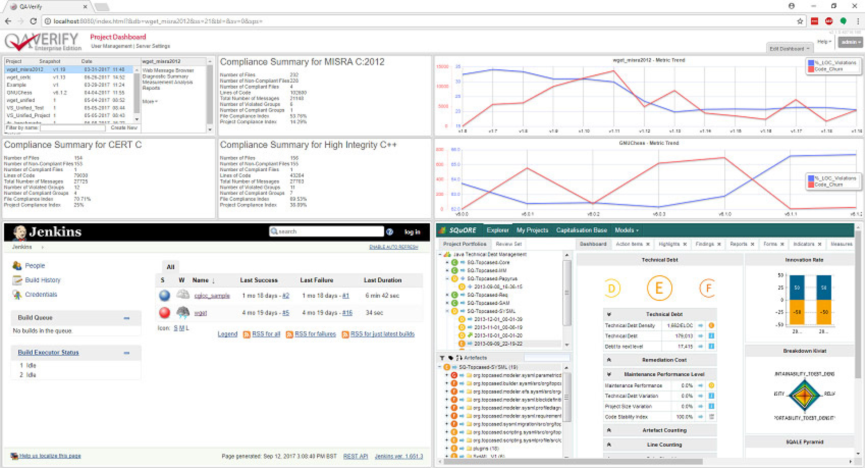
Task: Click blue info icon in Debt to next level row
Action: pos(712,347)
